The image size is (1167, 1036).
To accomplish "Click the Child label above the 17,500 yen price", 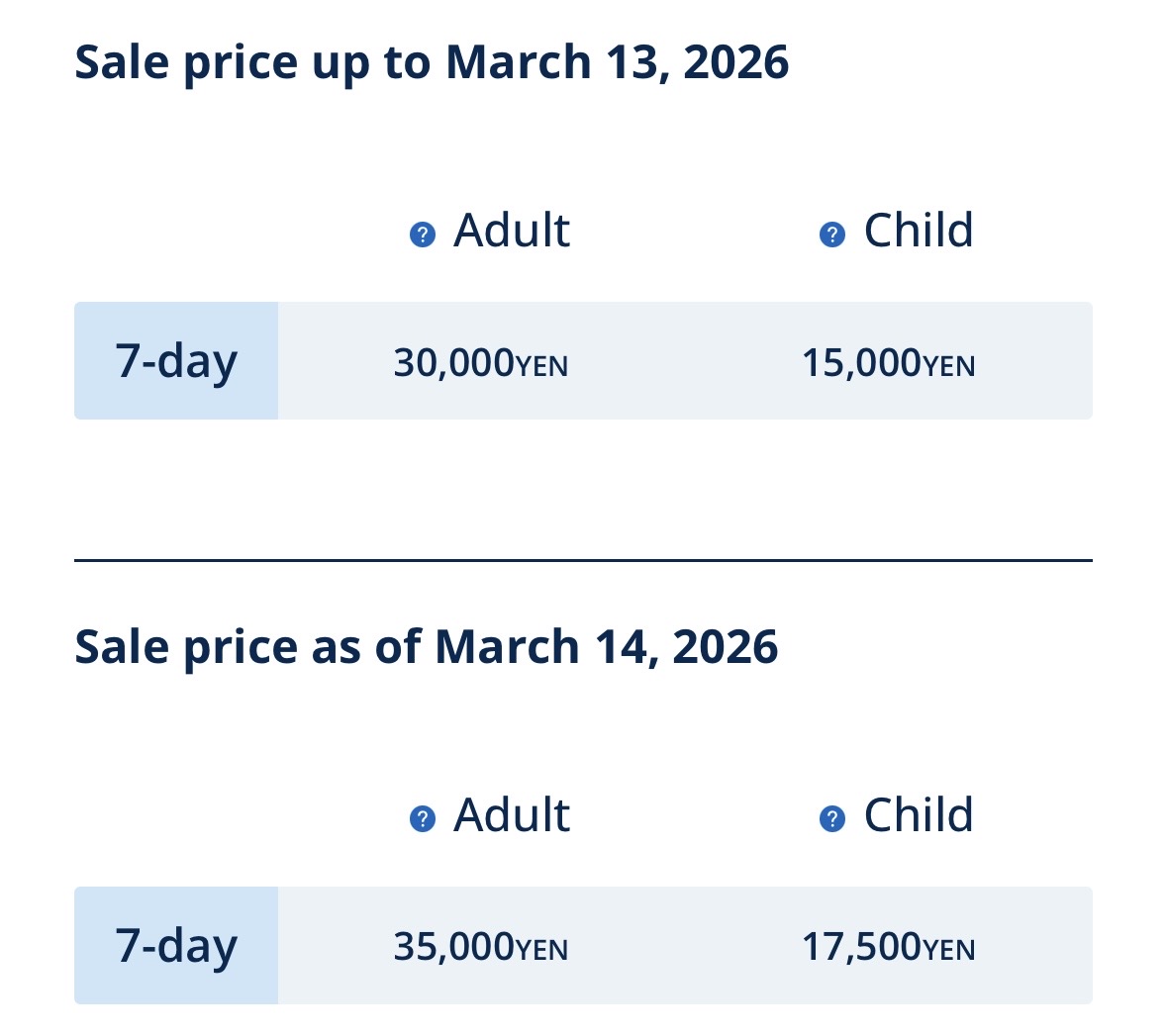I will click(919, 815).
